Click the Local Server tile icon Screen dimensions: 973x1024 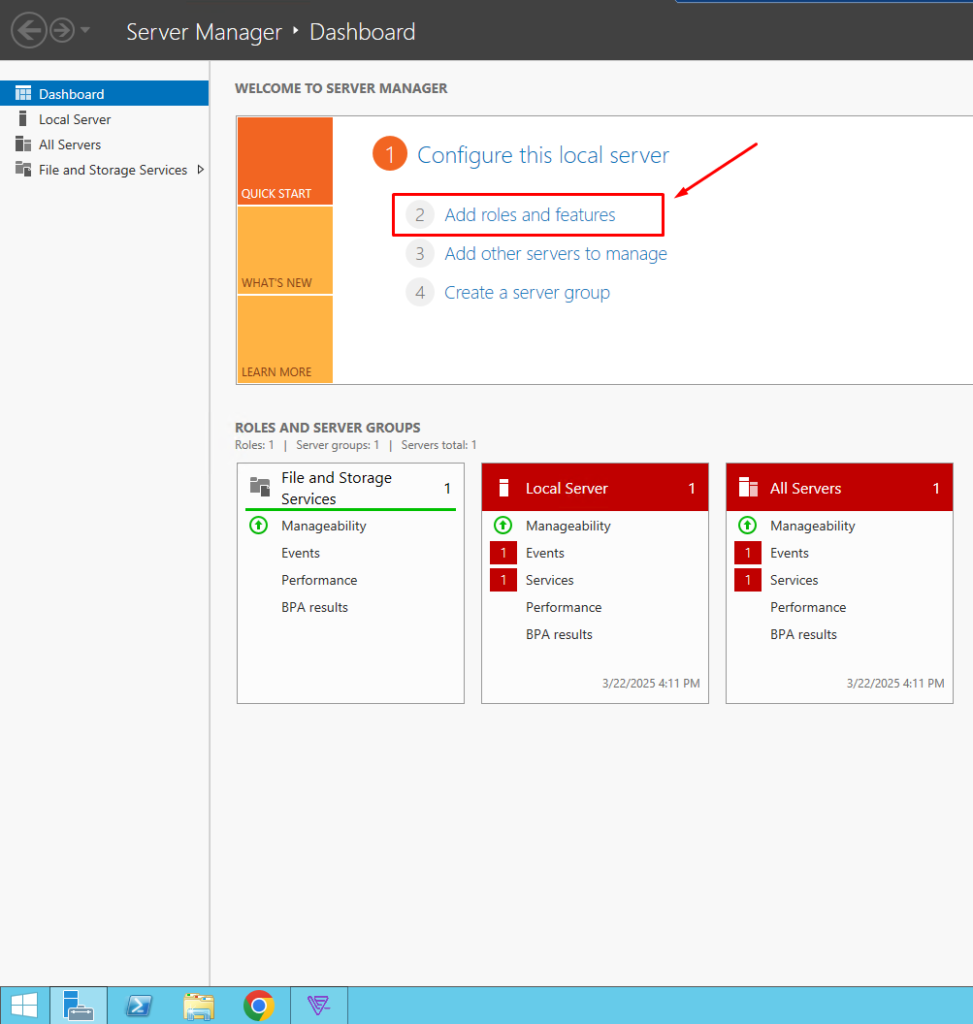(503, 488)
